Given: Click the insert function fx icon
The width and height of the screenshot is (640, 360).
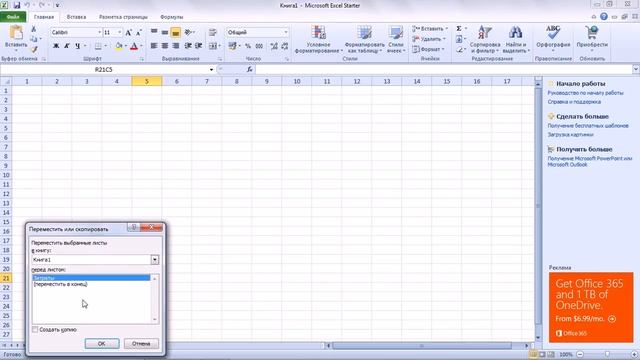Looking at the screenshot, I should (x=249, y=69).
